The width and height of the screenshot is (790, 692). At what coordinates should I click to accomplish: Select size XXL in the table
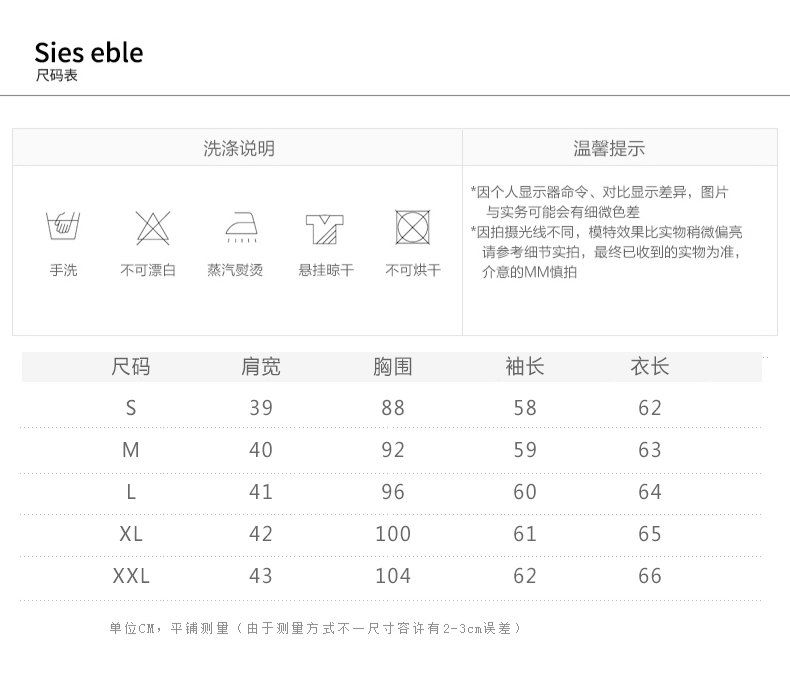tap(131, 576)
